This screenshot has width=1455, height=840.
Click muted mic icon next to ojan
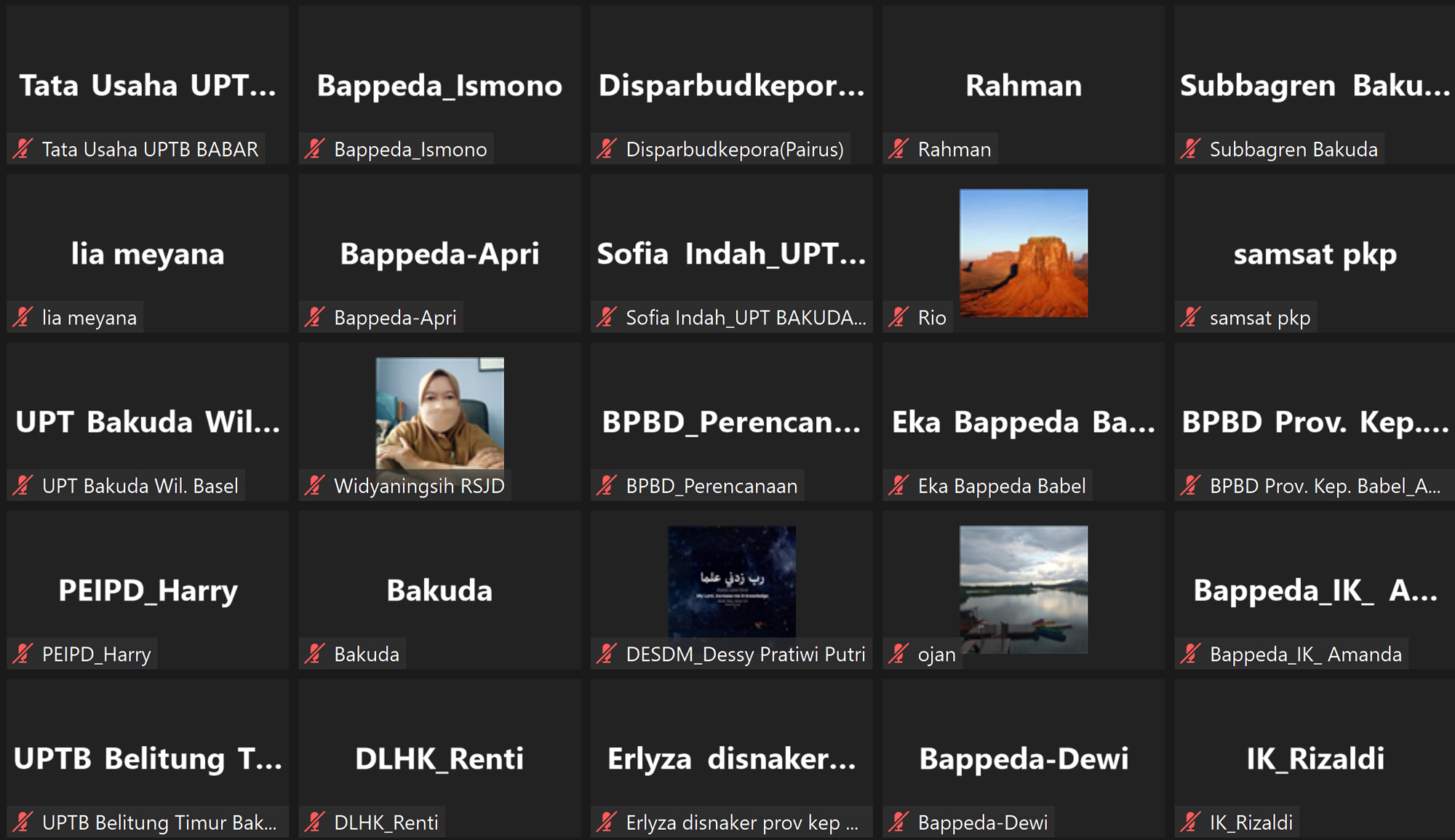(898, 654)
